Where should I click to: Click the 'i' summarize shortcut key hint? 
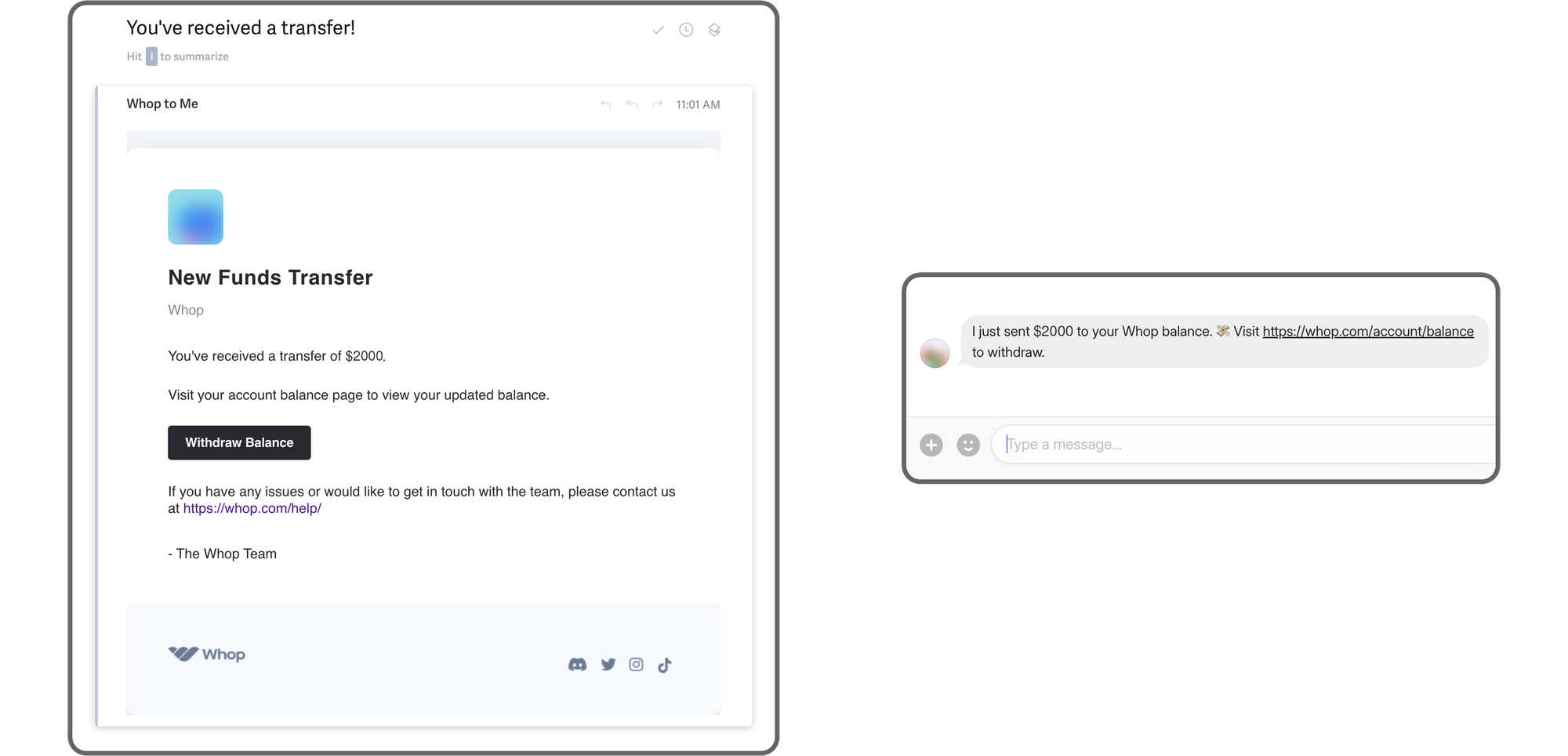(151, 56)
